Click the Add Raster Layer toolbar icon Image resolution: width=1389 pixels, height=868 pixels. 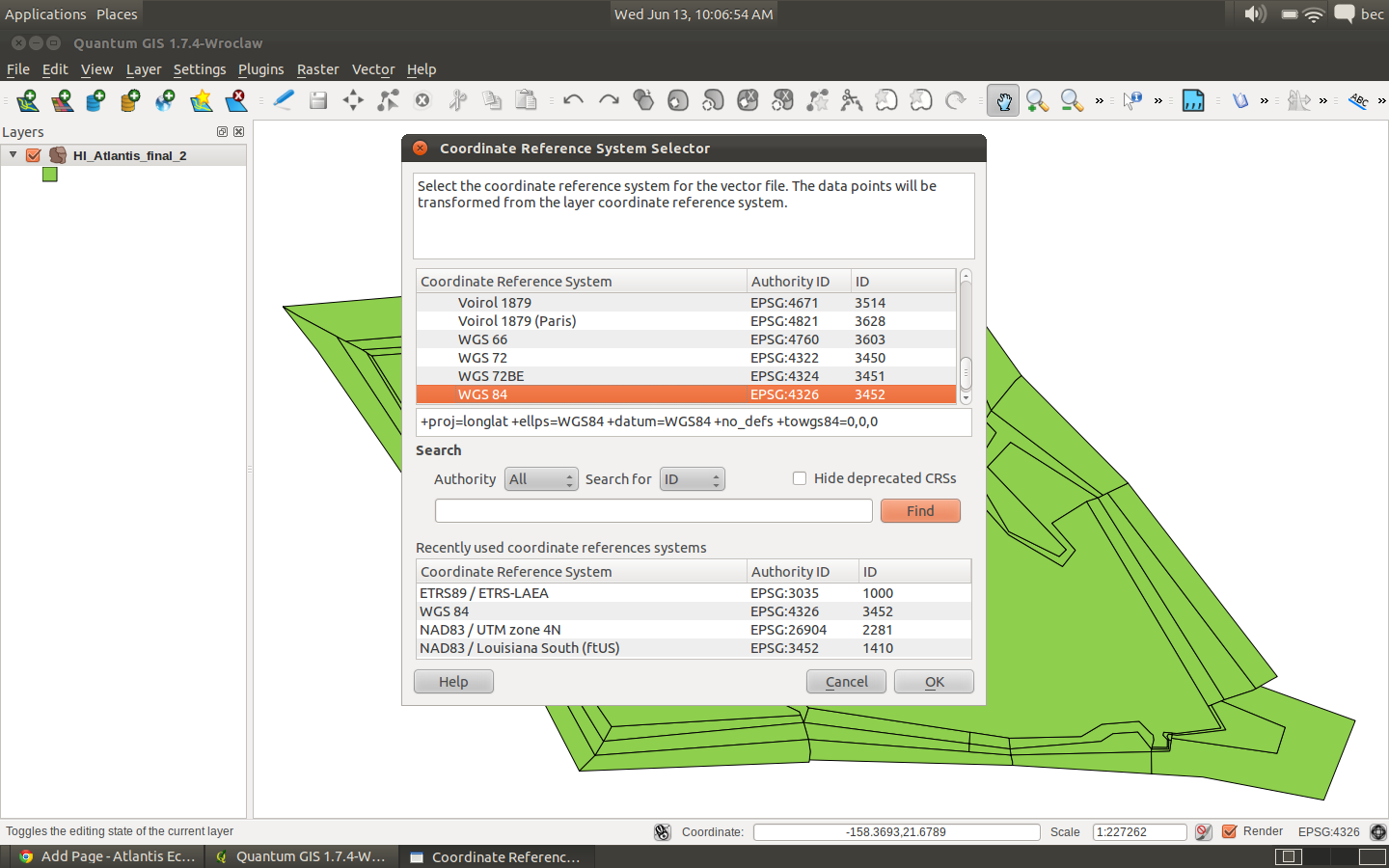click(63, 100)
